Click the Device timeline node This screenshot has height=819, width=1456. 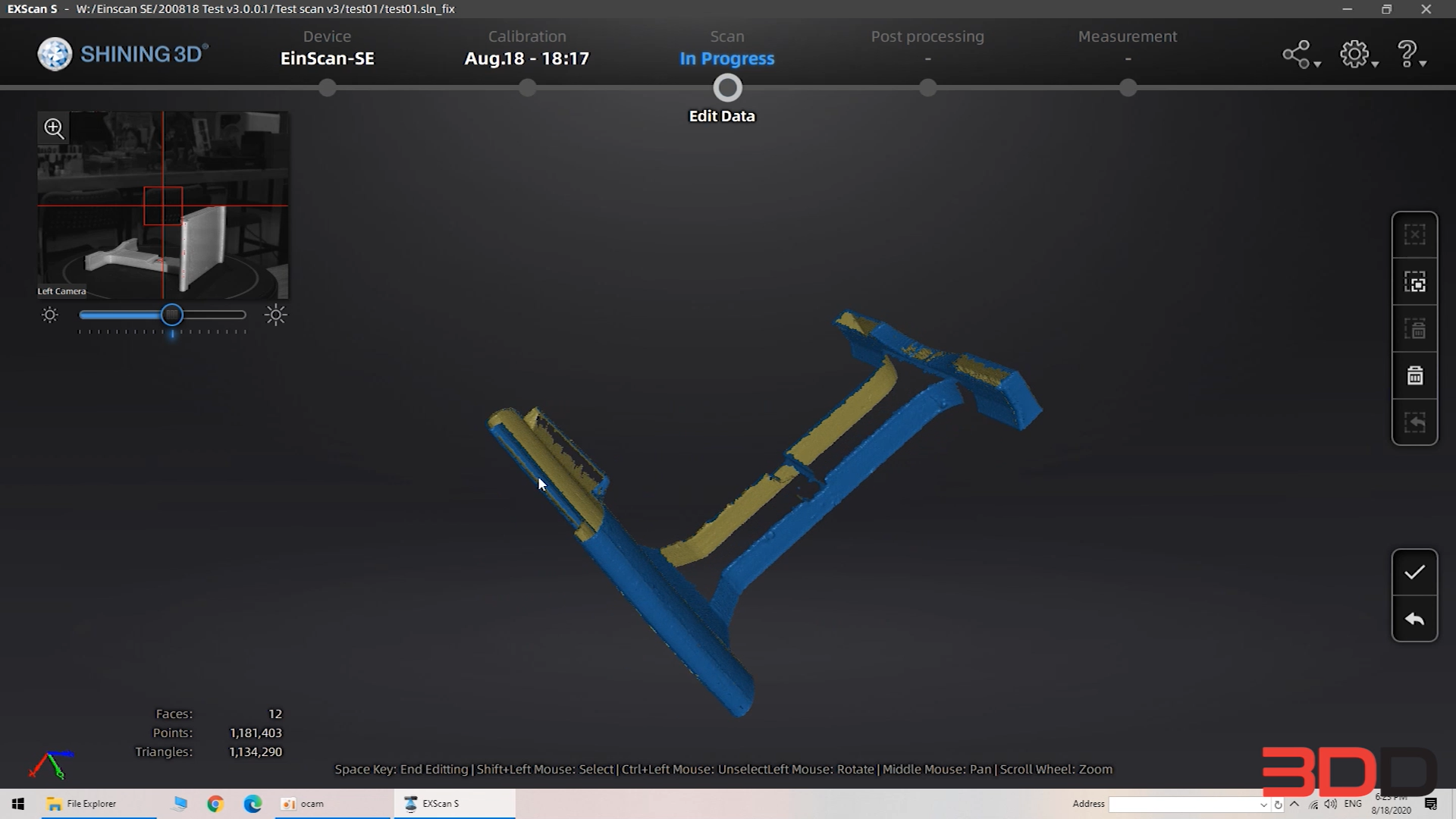[x=327, y=89]
